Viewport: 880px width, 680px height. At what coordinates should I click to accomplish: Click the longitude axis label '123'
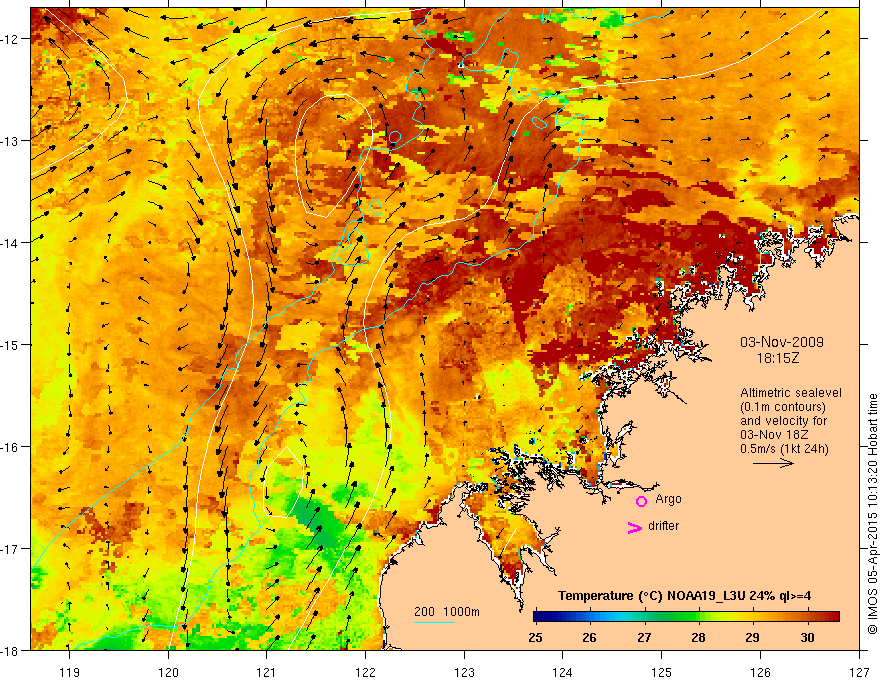pyautogui.click(x=464, y=672)
